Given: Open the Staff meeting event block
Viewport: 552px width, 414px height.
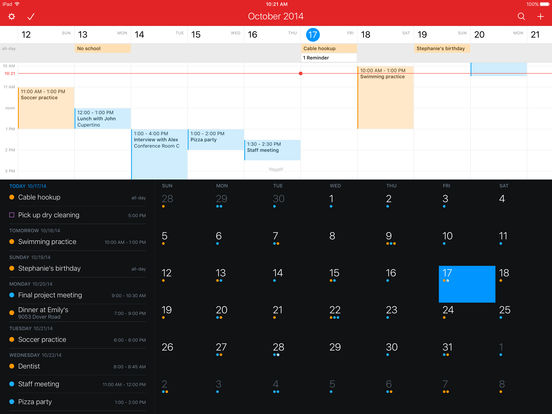Looking at the screenshot, I should tap(272, 150).
